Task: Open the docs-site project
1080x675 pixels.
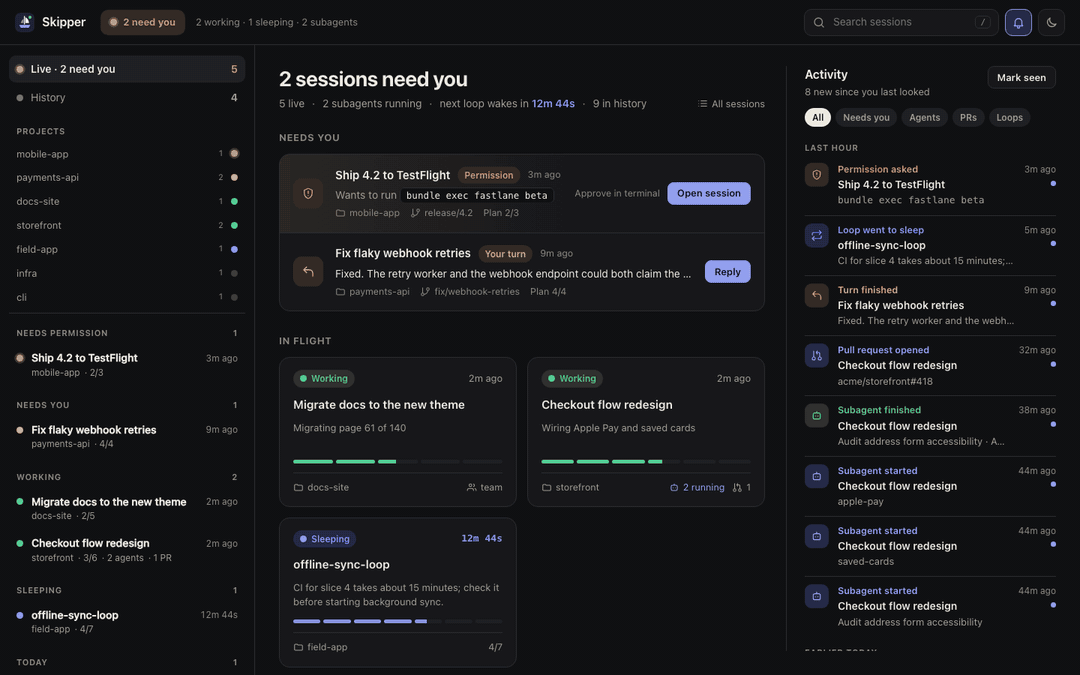Action: coord(127,202)
